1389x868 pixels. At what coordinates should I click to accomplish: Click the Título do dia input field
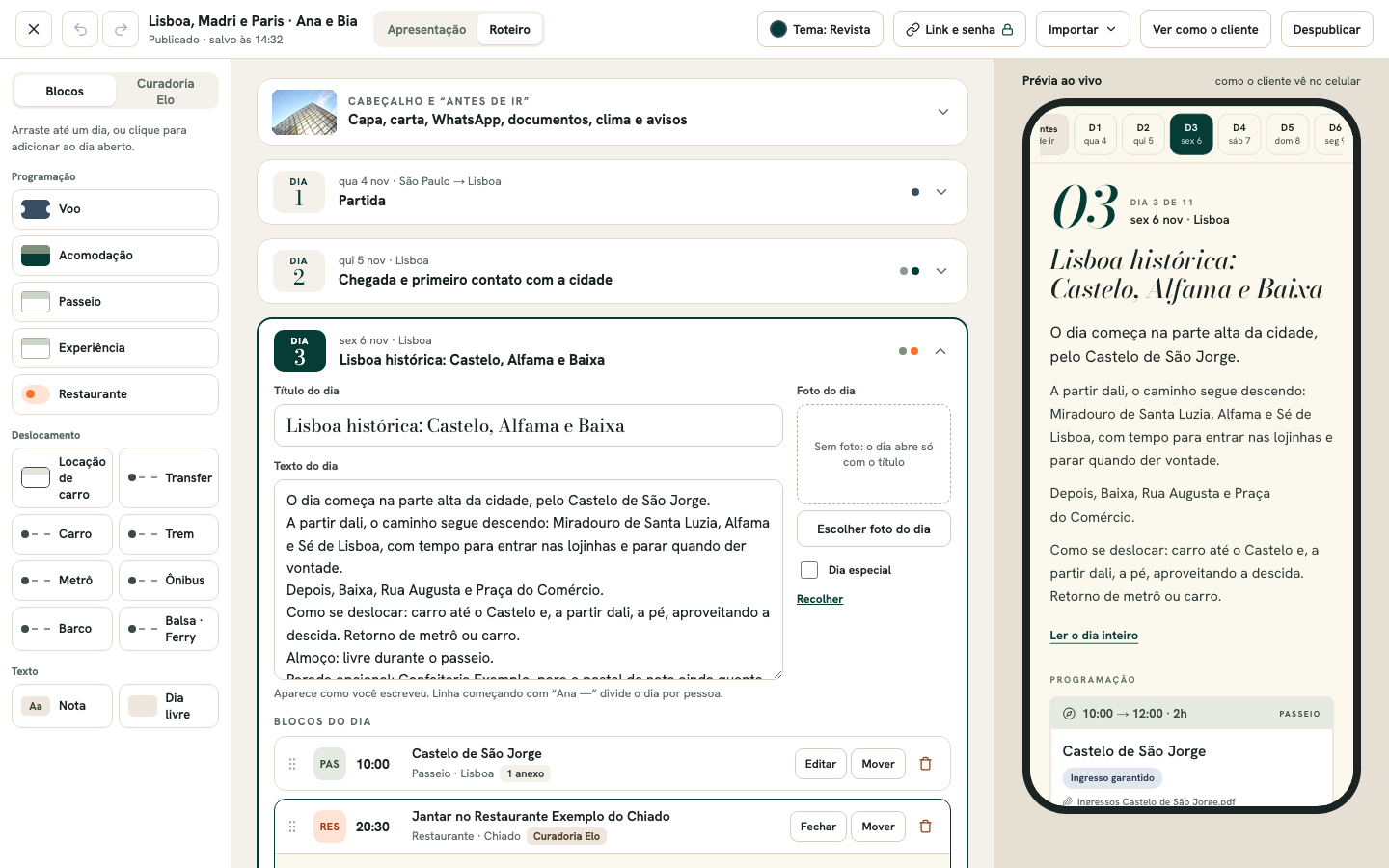[x=529, y=425]
